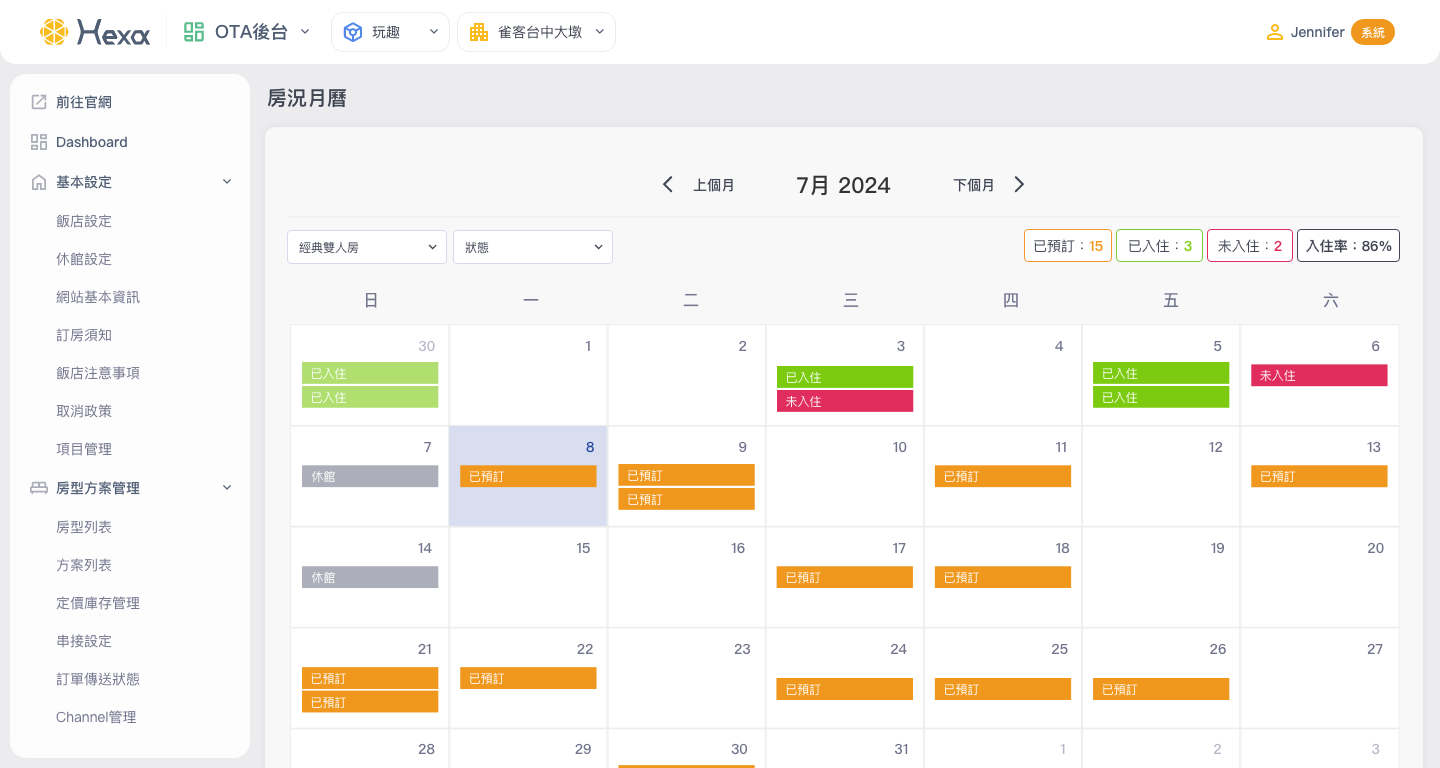Click the 房型方案管理 bed icon
The image size is (1440, 768).
point(39,488)
